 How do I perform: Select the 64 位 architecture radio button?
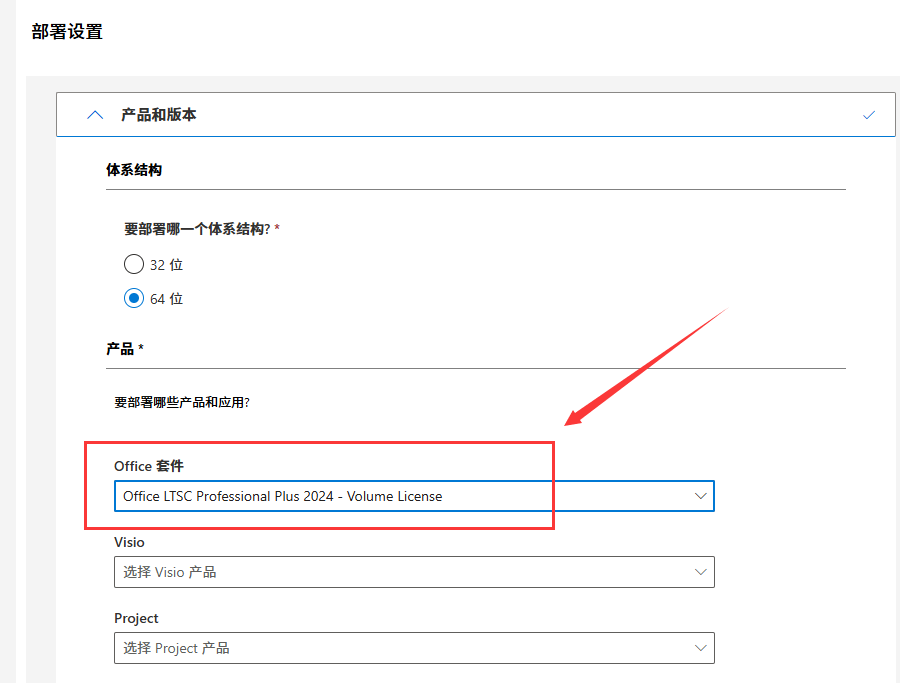click(x=134, y=298)
